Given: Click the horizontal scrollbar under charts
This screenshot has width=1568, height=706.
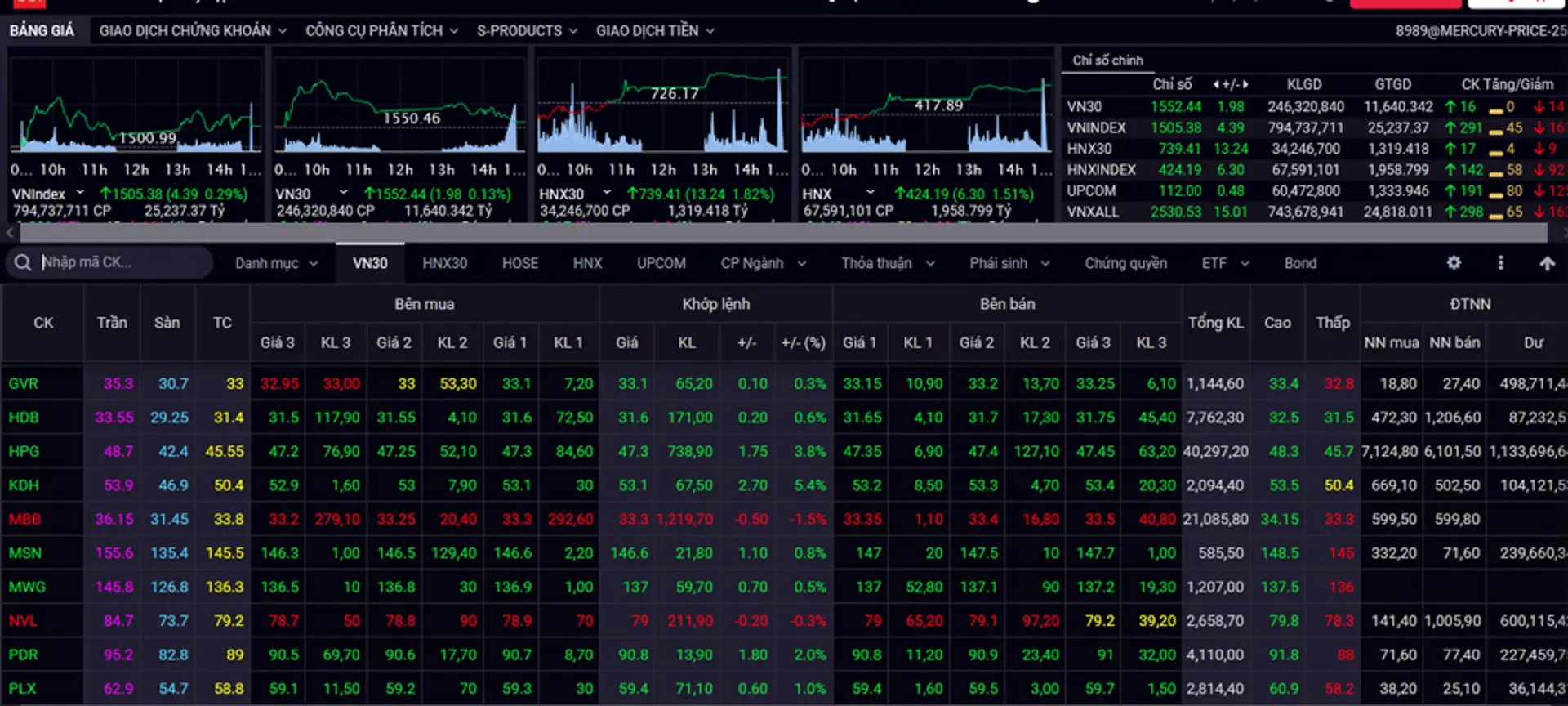Looking at the screenshot, I should pos(782,233).
